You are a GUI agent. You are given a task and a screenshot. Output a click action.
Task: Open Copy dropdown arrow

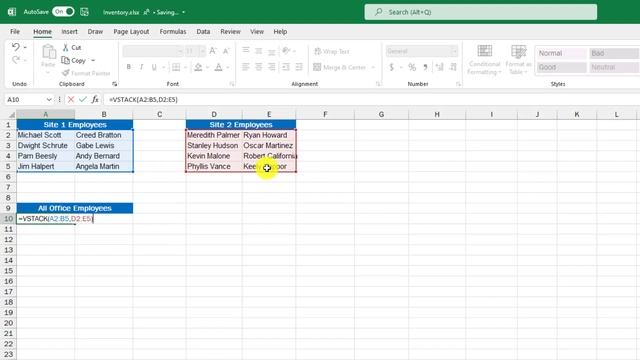(93, 60)
